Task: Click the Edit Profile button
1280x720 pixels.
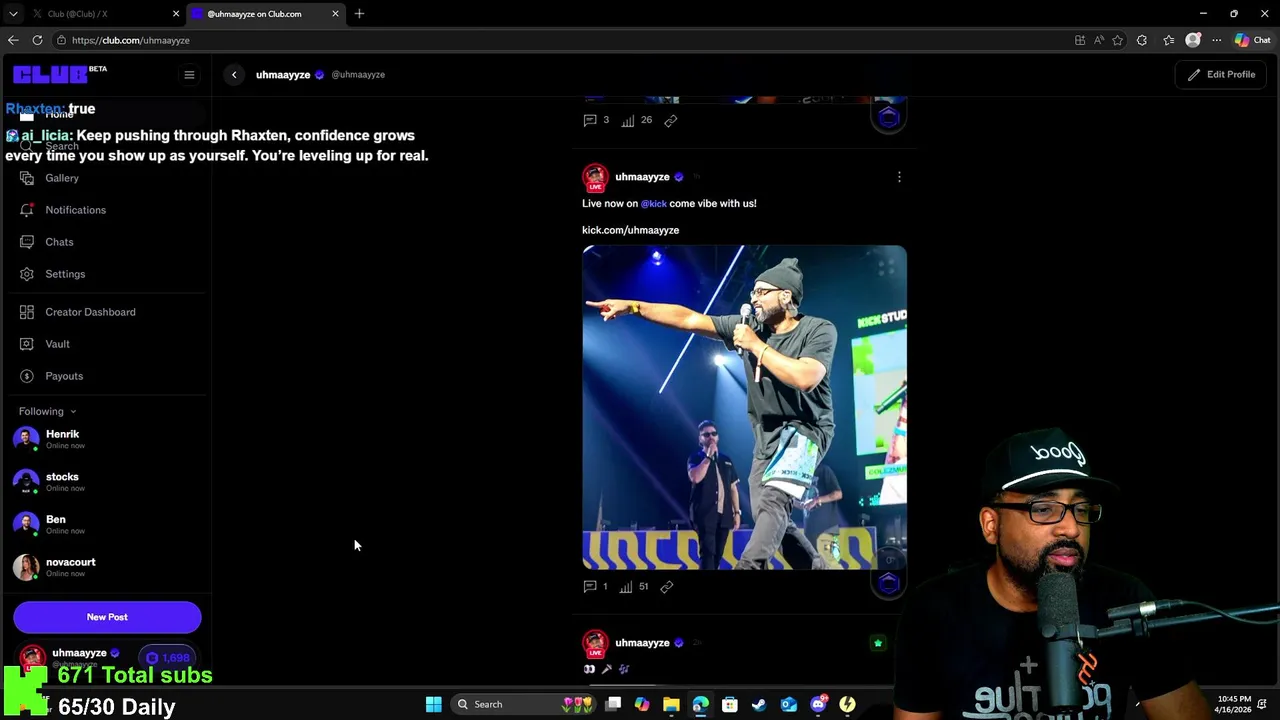Action: pos(1221,74)
